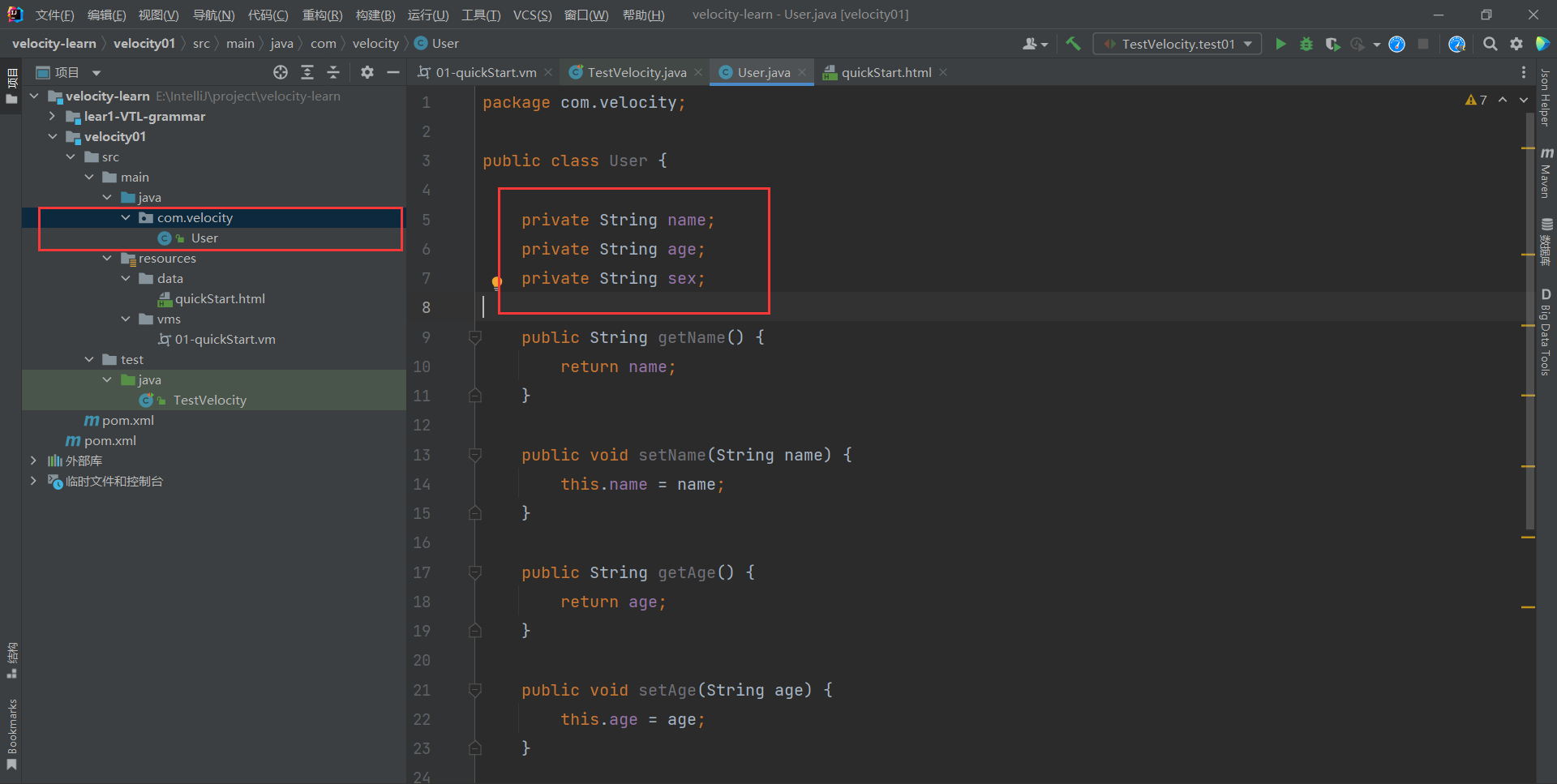1557x784 pixels.
Task: Click the green Run button
Action: 1280,44
